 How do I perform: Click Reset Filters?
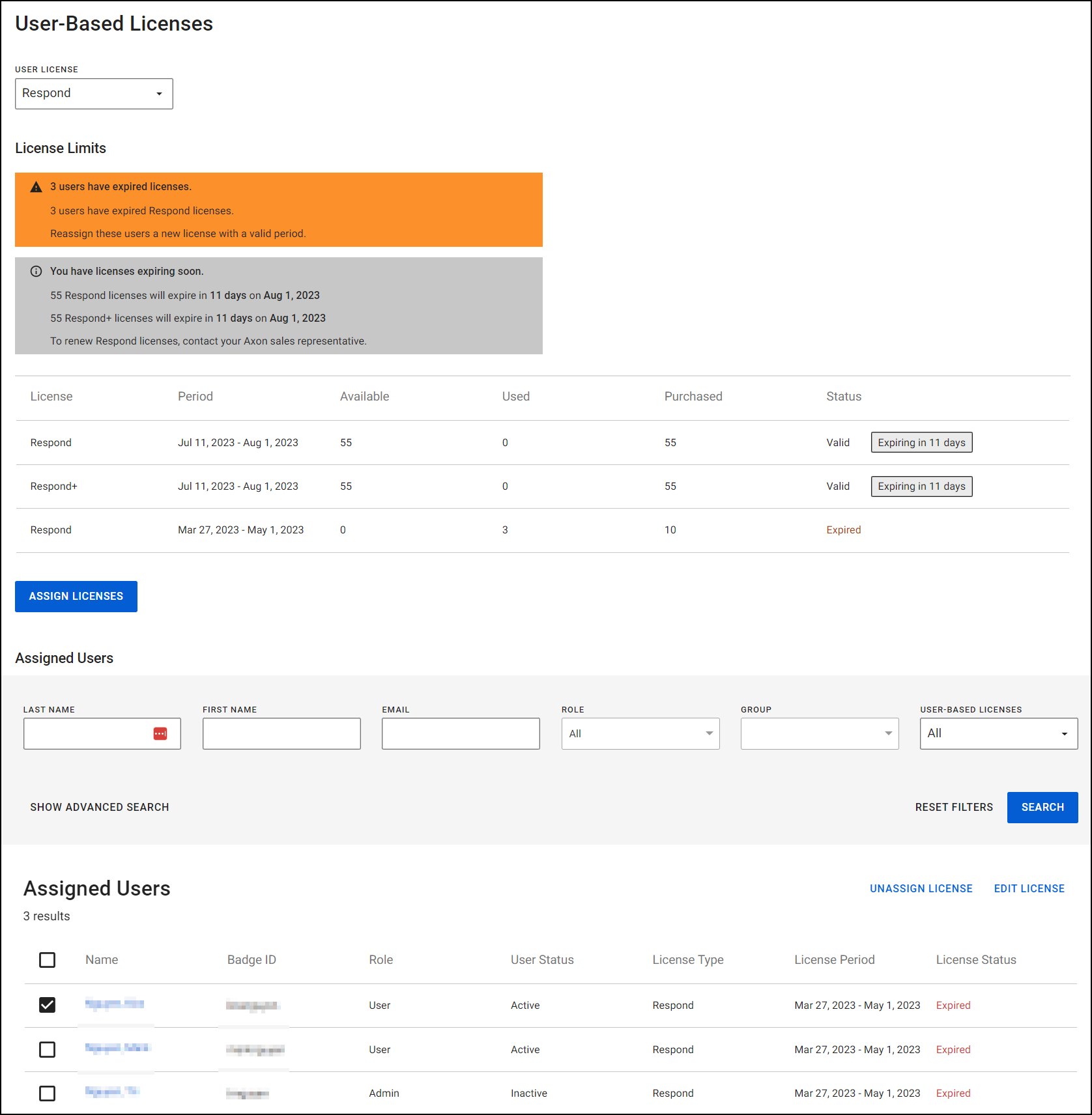click(x=954, y=808)
